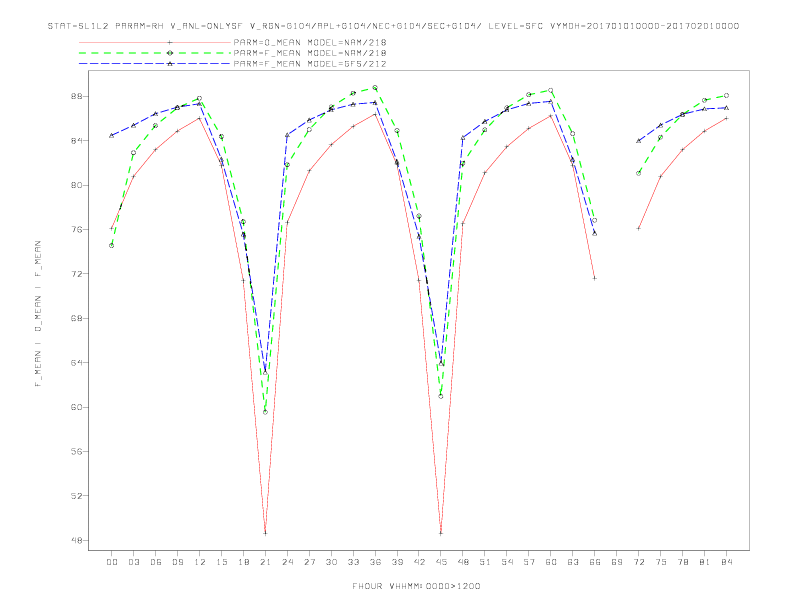Click the x-axis forecast hour label 03
Viewport: 792px width, 612px height.
pyautogui.click(x=134, y=562)
